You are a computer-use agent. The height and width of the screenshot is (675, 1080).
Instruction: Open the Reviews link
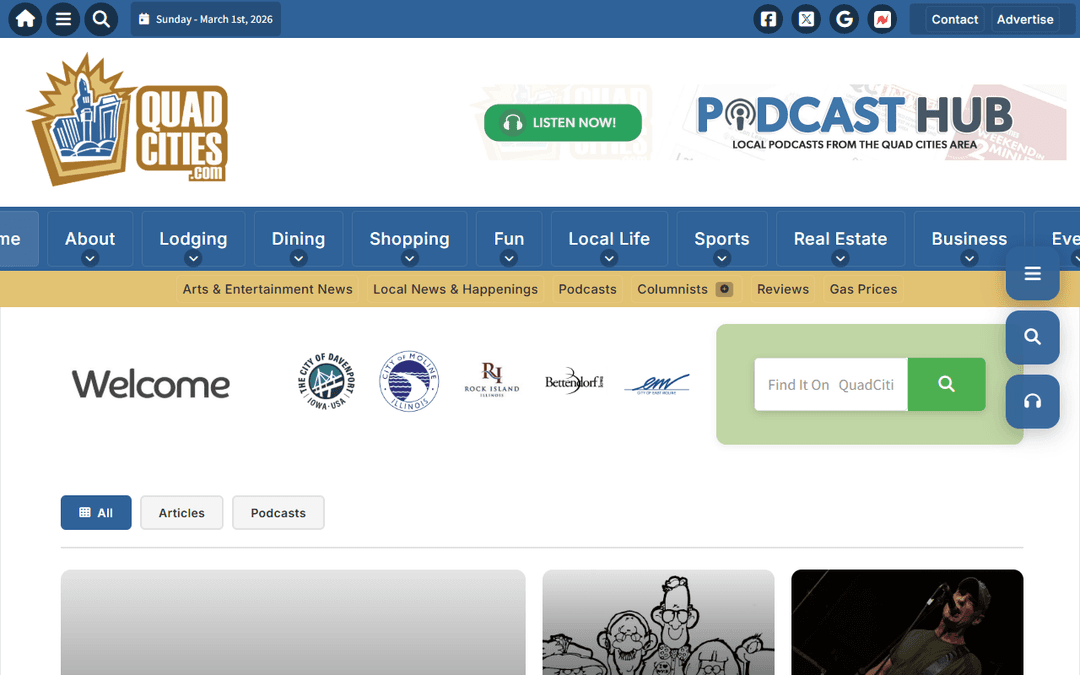tap(783, 289)
